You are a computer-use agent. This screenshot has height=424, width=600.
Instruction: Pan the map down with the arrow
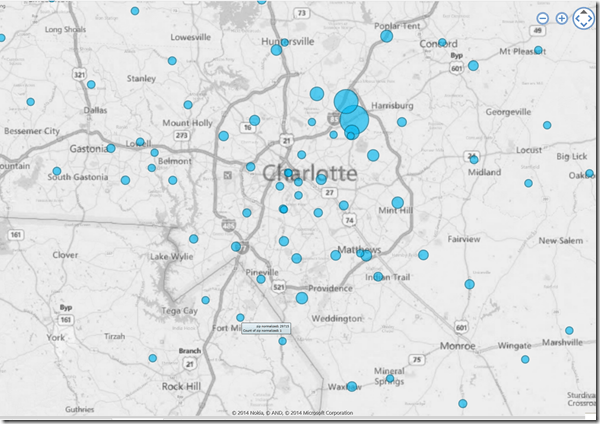(583, 26)
